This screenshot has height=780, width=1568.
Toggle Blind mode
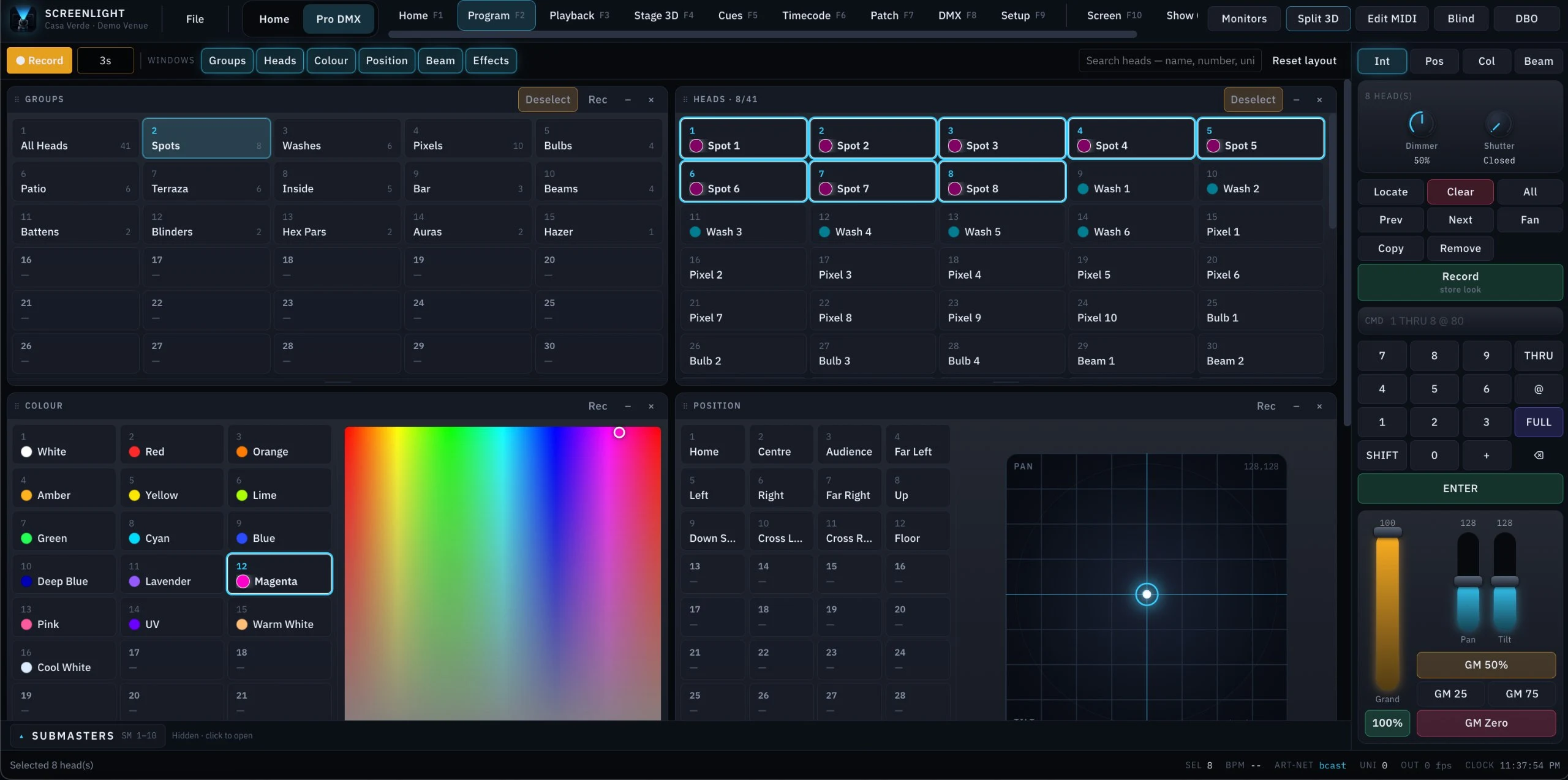tap(1461, 18)
